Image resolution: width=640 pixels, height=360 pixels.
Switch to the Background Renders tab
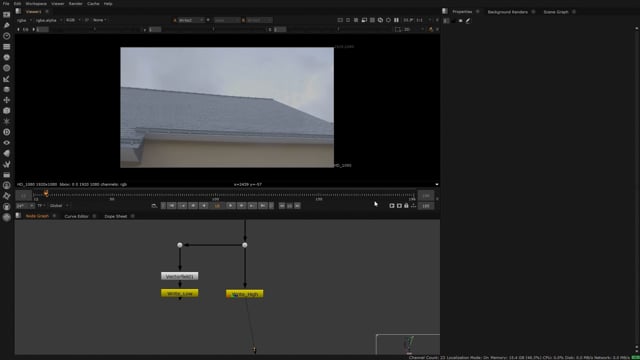point(507,12)
